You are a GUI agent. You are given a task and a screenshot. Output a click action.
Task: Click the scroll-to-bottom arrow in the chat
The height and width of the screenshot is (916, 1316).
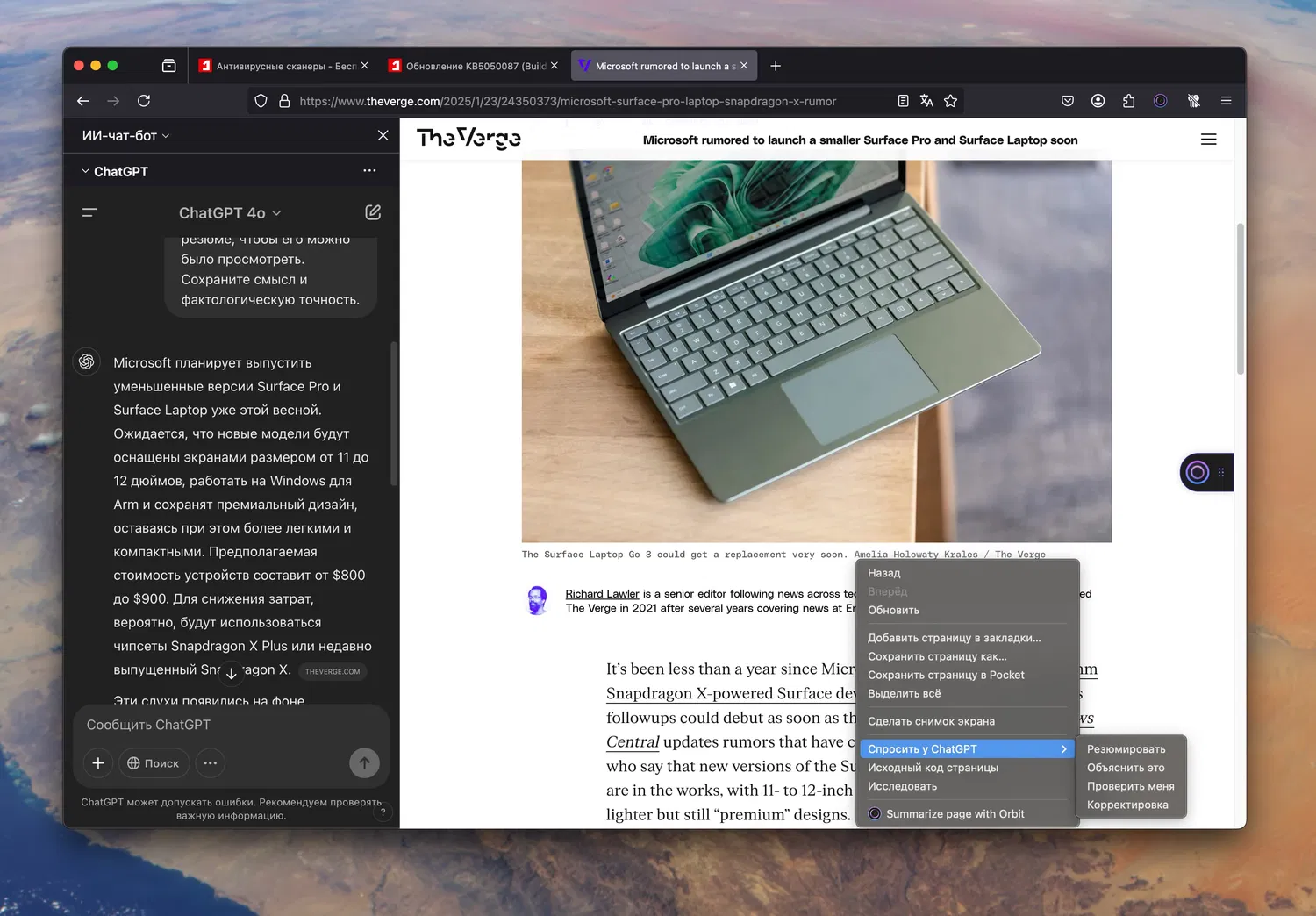(x=232, y=673)
